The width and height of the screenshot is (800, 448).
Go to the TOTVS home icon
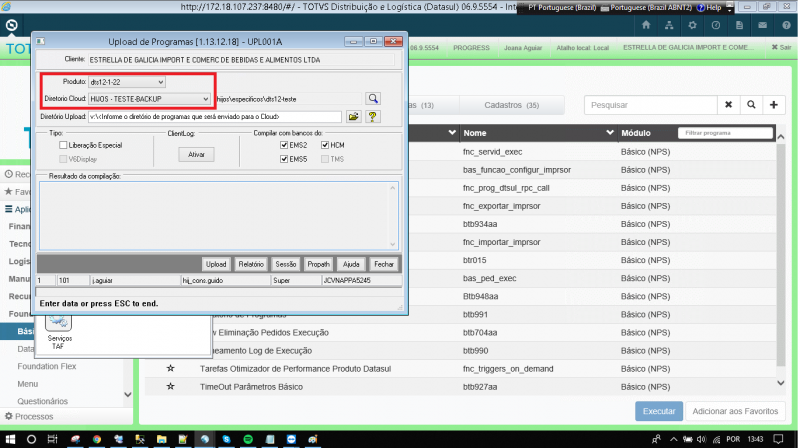(x=646, y=25)
